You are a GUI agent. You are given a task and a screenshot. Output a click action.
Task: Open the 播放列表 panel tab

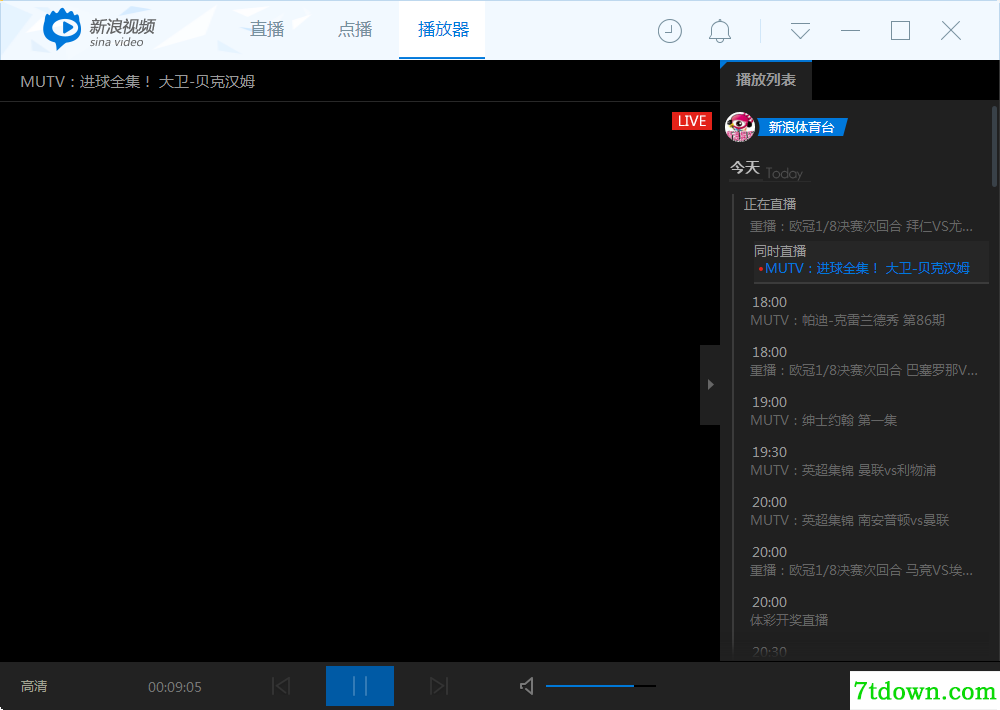click(x=766, y=80)
